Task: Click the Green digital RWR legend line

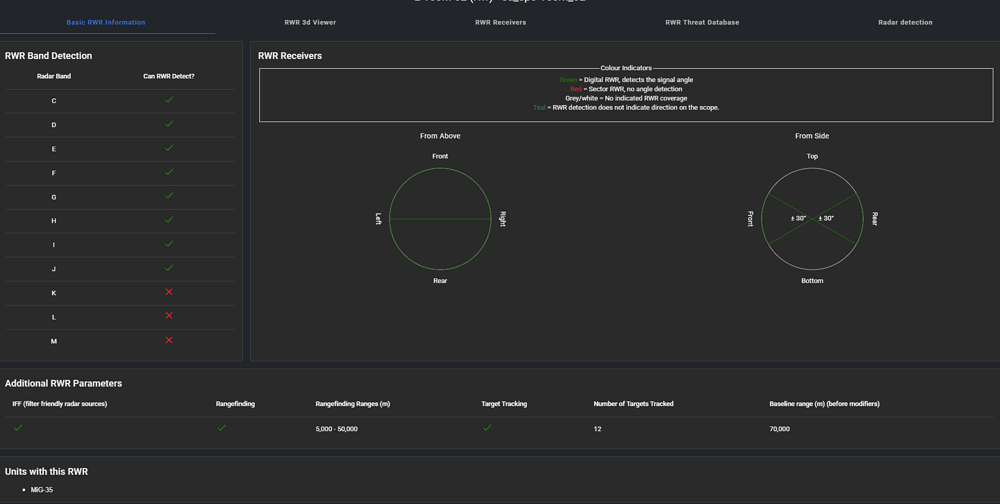Action: [626, 80]
